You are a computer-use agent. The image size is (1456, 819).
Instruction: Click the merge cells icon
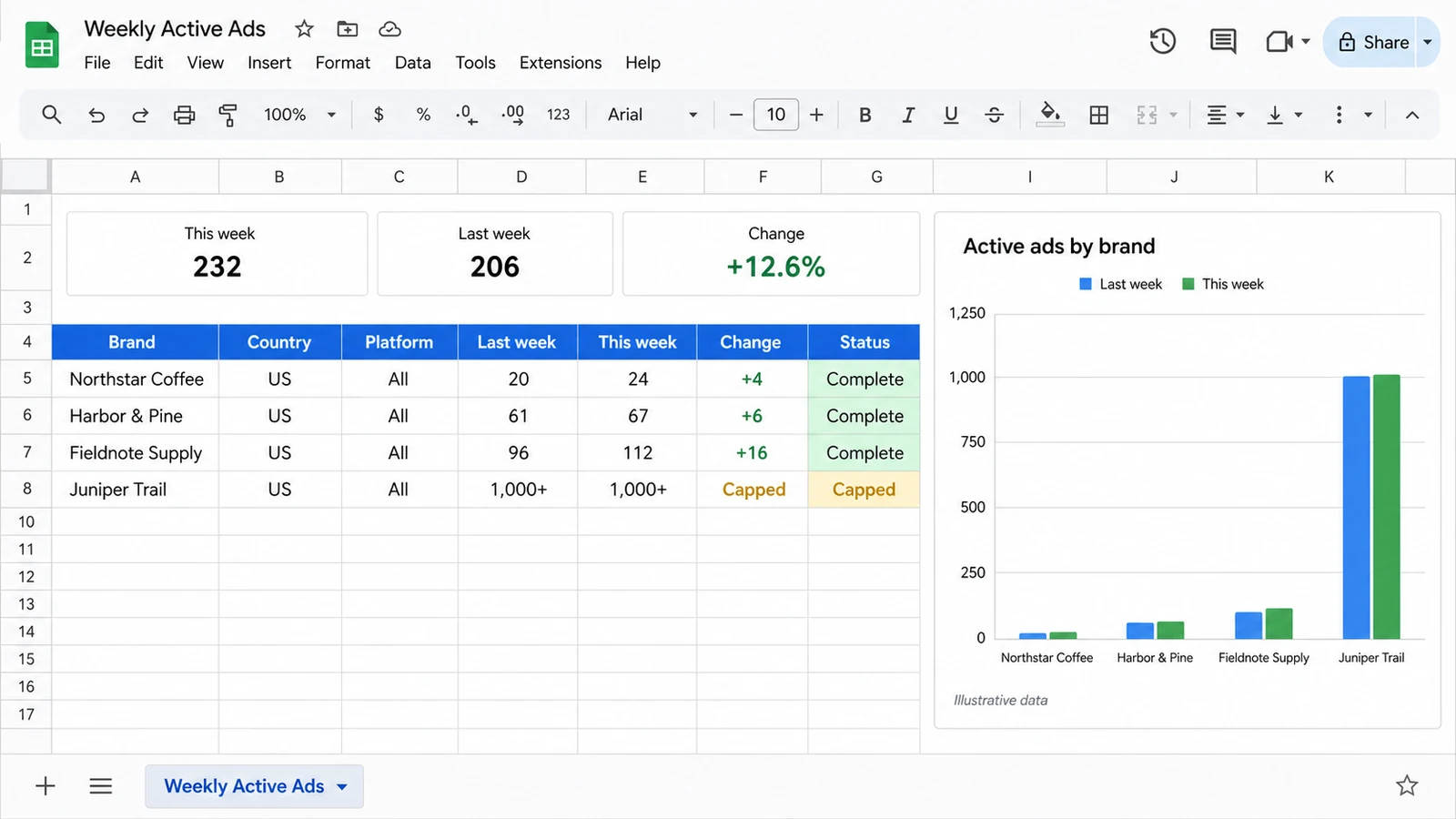pos(1147,115)
